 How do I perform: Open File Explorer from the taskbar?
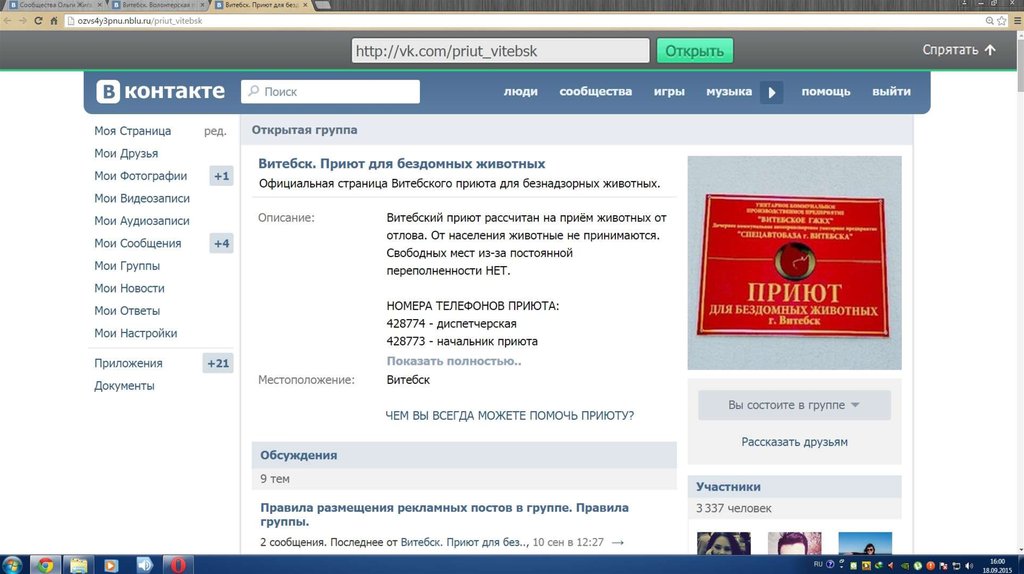(x=78, y=564)
